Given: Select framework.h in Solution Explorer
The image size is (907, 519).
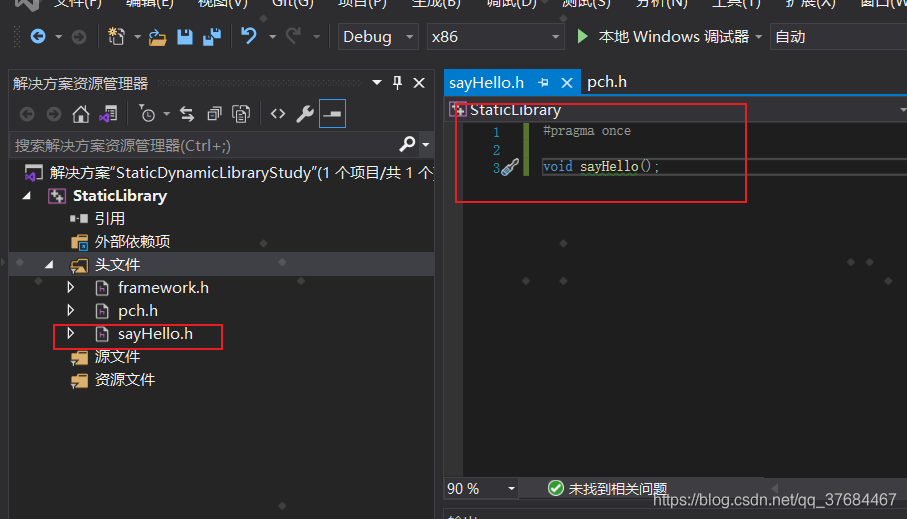Looking at the screenshot, I should click(x=163, y=288).
